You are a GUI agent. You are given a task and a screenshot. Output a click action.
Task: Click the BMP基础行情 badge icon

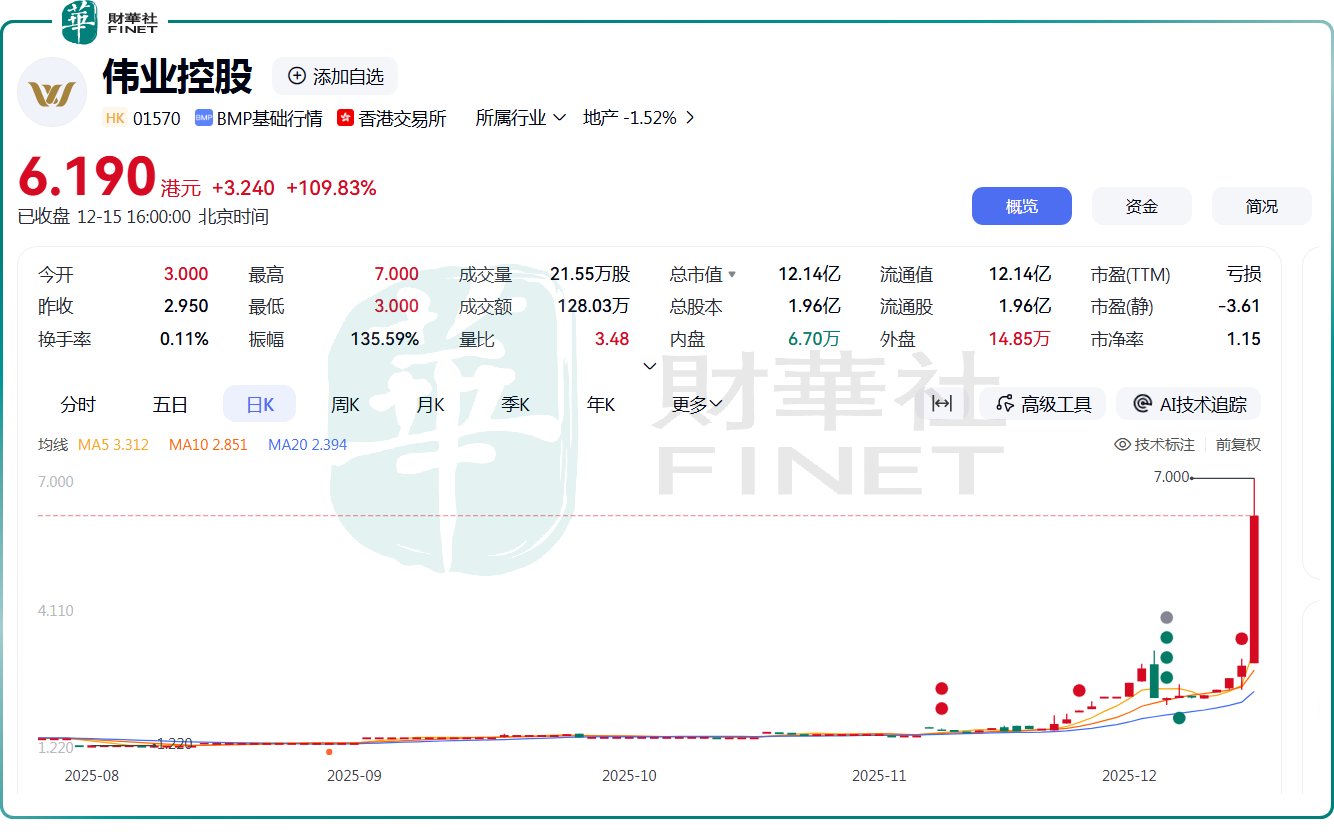click(202, 118)
